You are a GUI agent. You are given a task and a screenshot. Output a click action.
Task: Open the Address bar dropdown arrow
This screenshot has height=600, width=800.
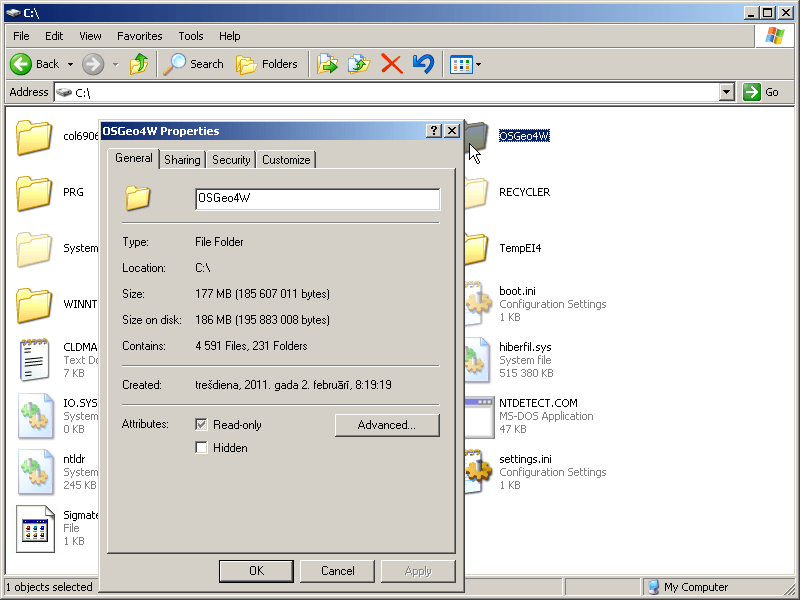(727, 92)
